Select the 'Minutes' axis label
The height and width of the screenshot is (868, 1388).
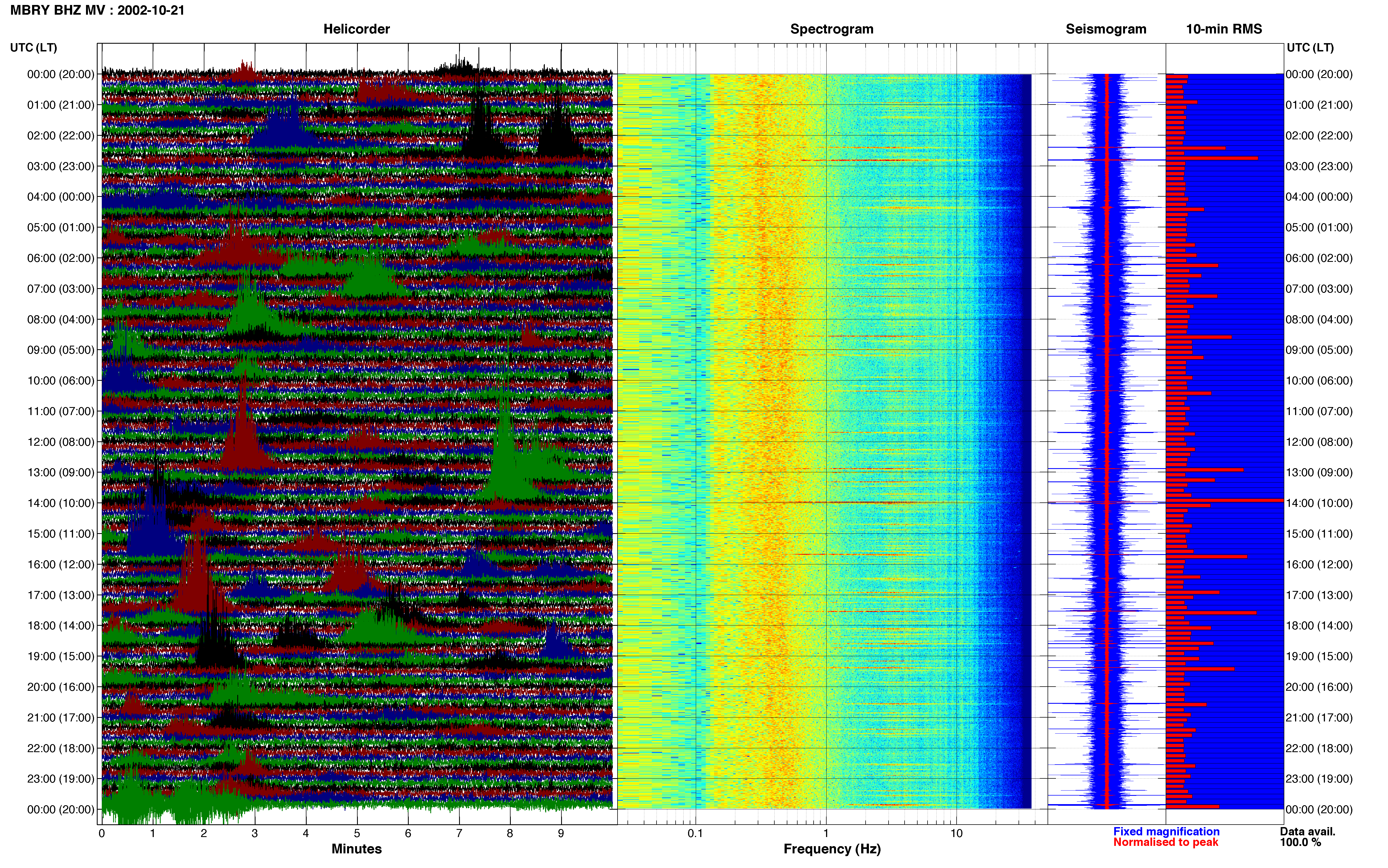tap(356, 848)
